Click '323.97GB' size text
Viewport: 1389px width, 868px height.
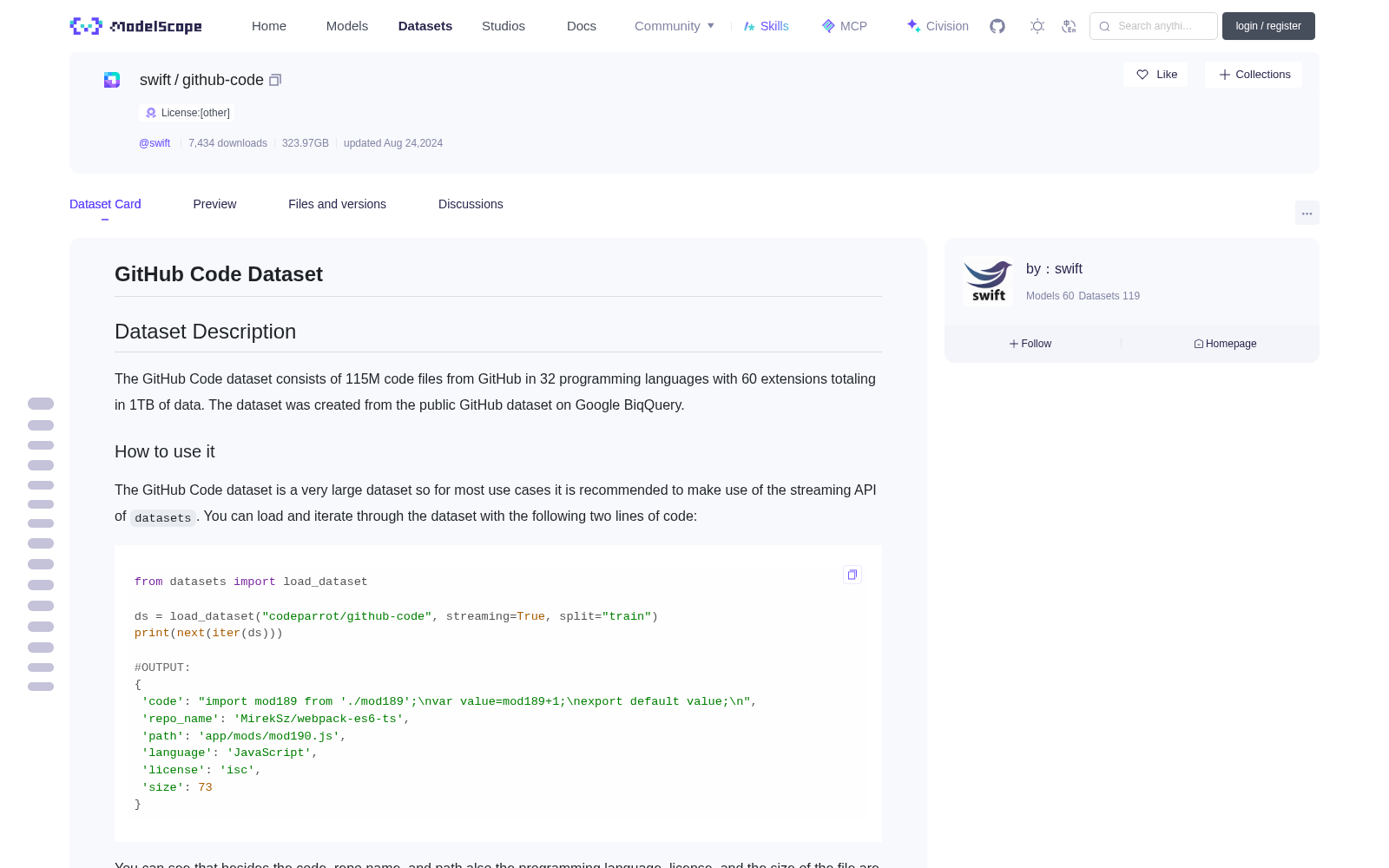[306, 143]
